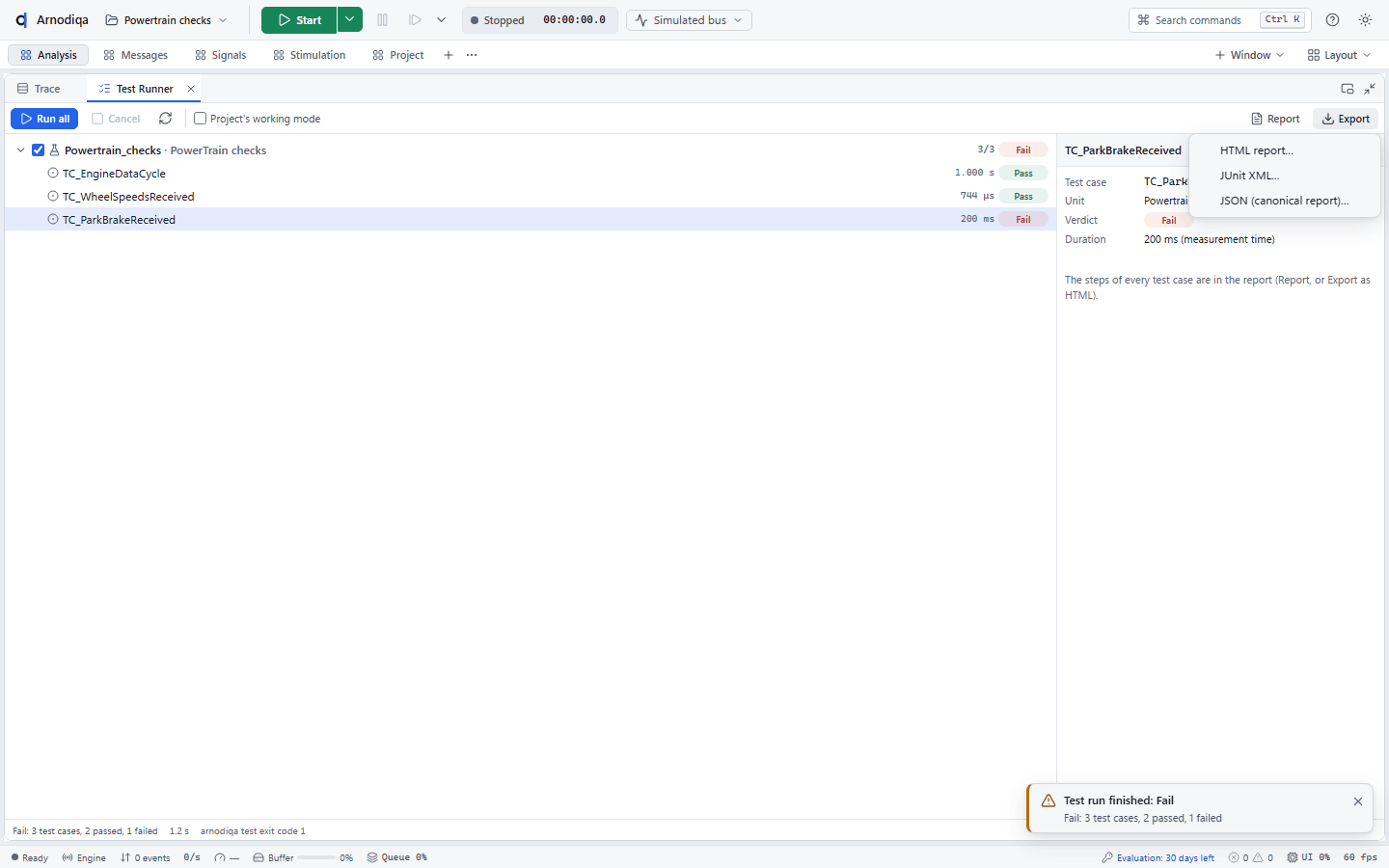The image size is (1389, 868).
Task: Pause the measurement with the pause icon
Action: [383, 20]
